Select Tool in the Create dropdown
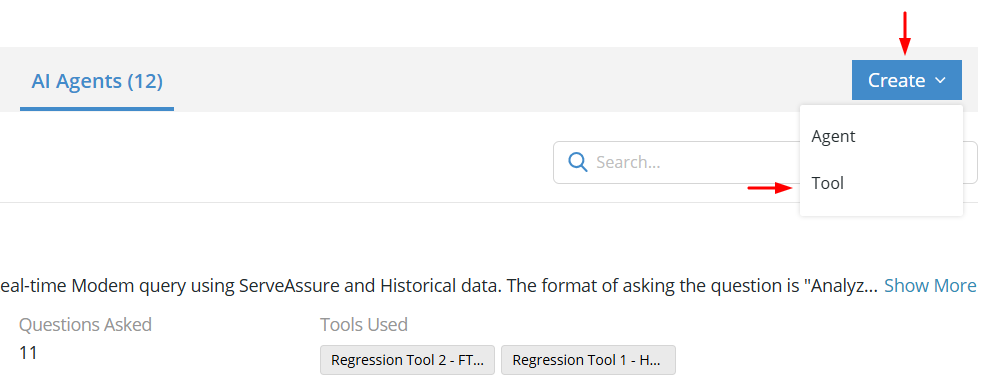Viewport: 989px width, 392px height. coord(828,184)
